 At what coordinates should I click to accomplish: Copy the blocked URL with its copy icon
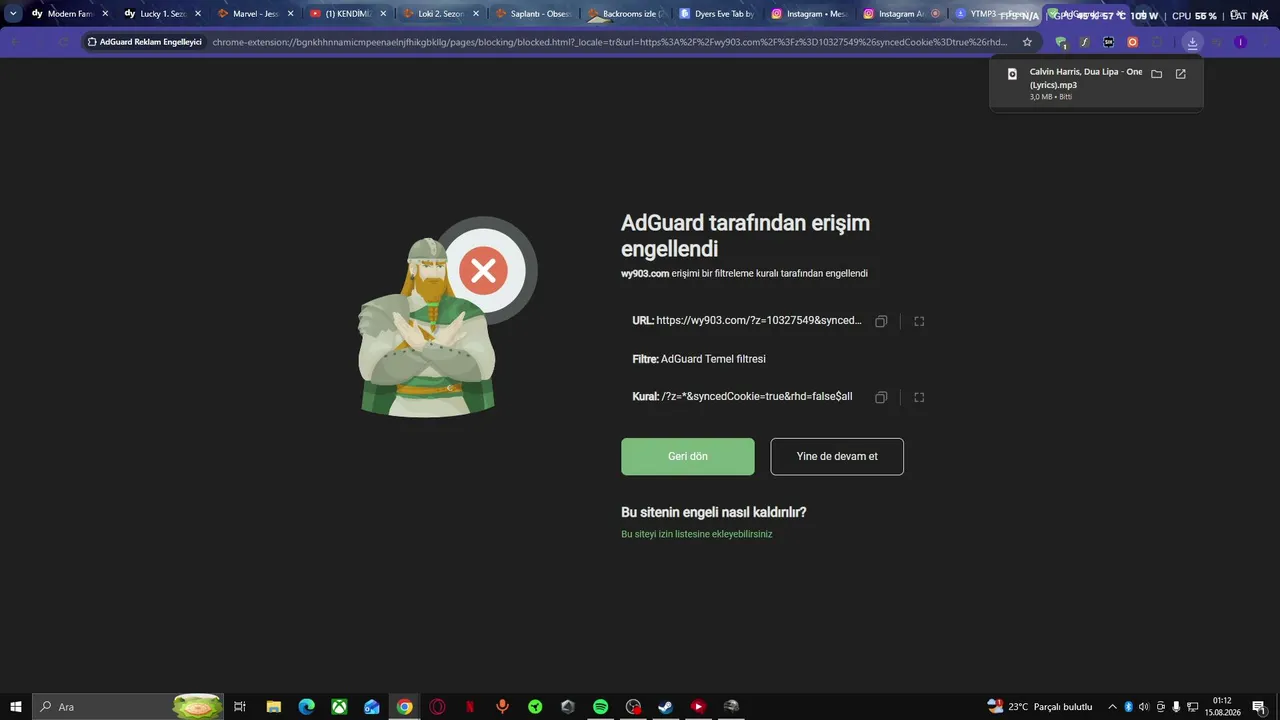(x=881, y=321)
